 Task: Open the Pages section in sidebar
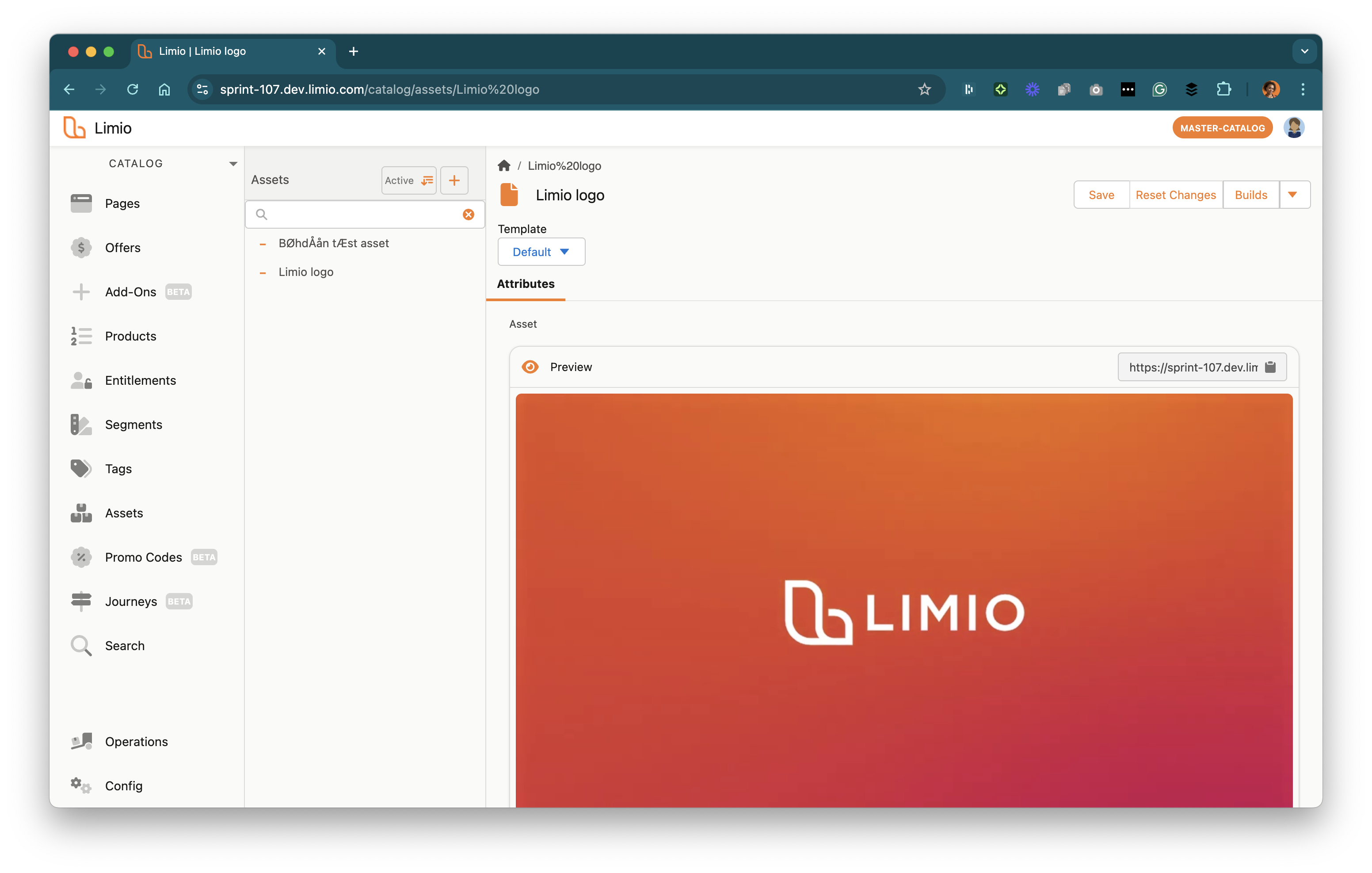tap(122, 203)
